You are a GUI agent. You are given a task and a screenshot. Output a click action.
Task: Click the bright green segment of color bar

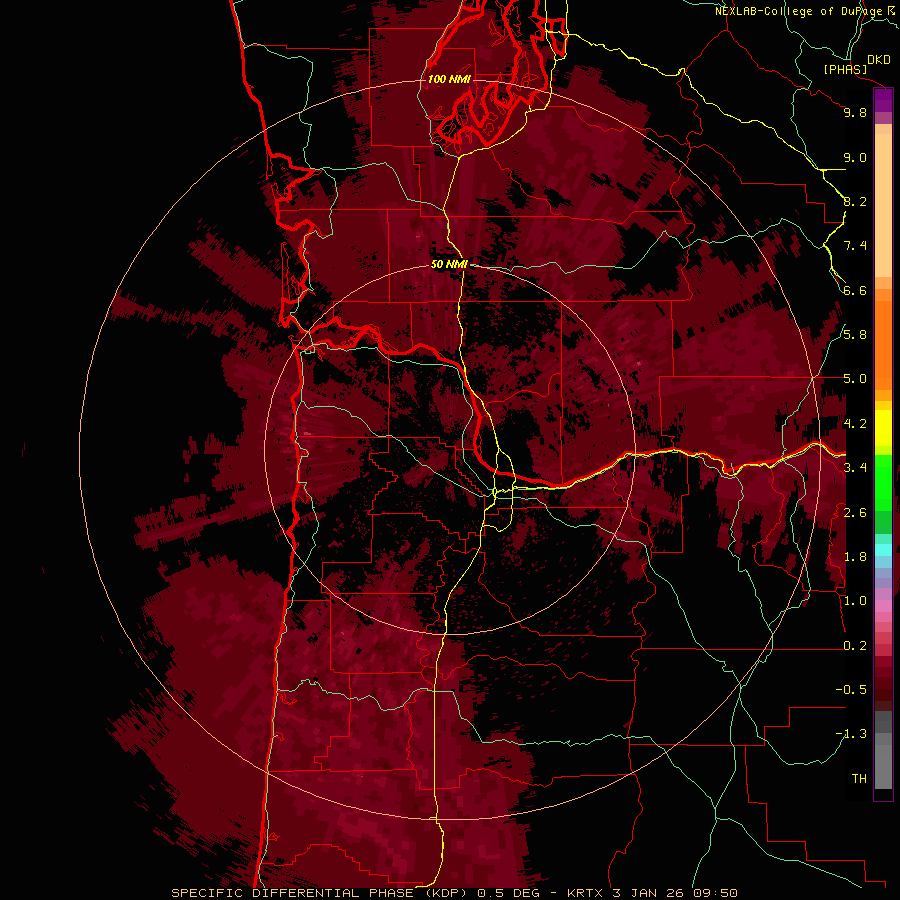click(883, 481)
